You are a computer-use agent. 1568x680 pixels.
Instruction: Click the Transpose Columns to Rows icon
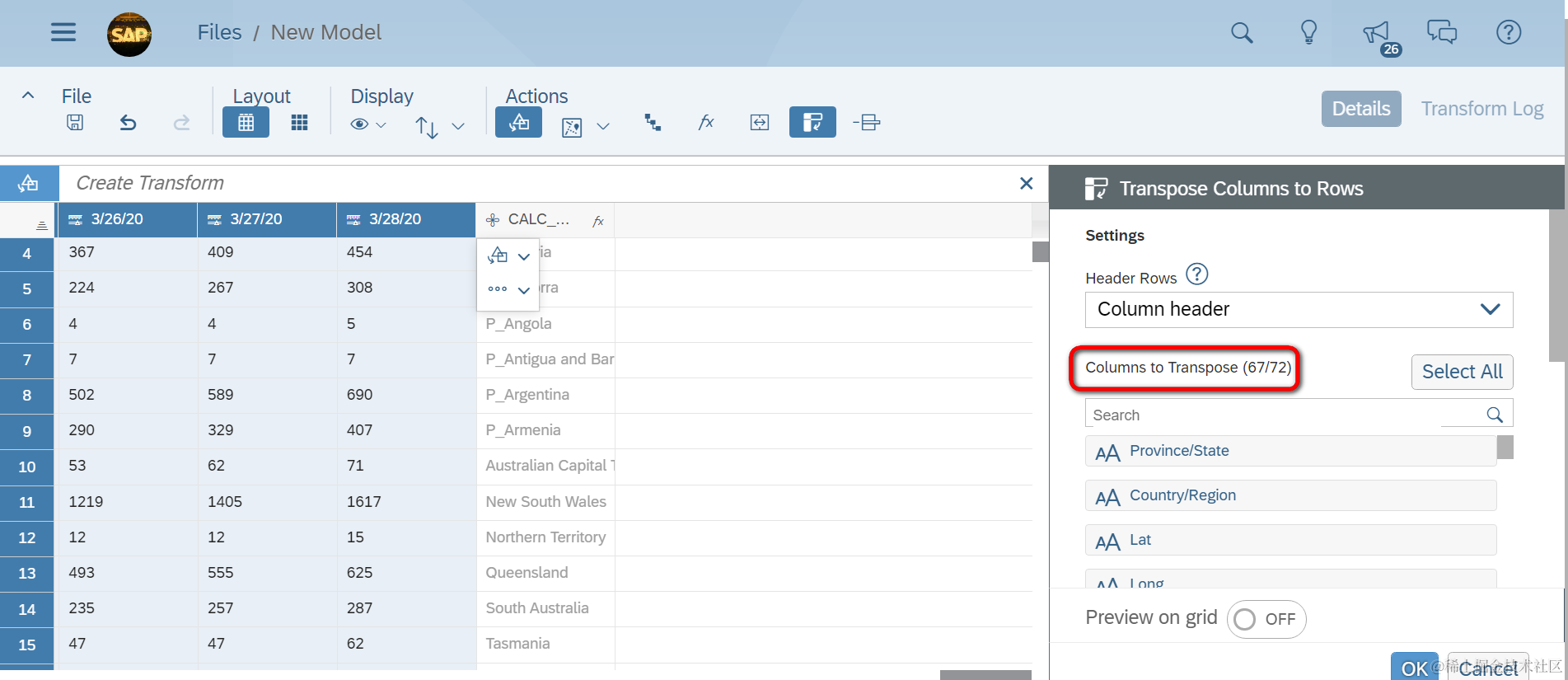(812, 122)
